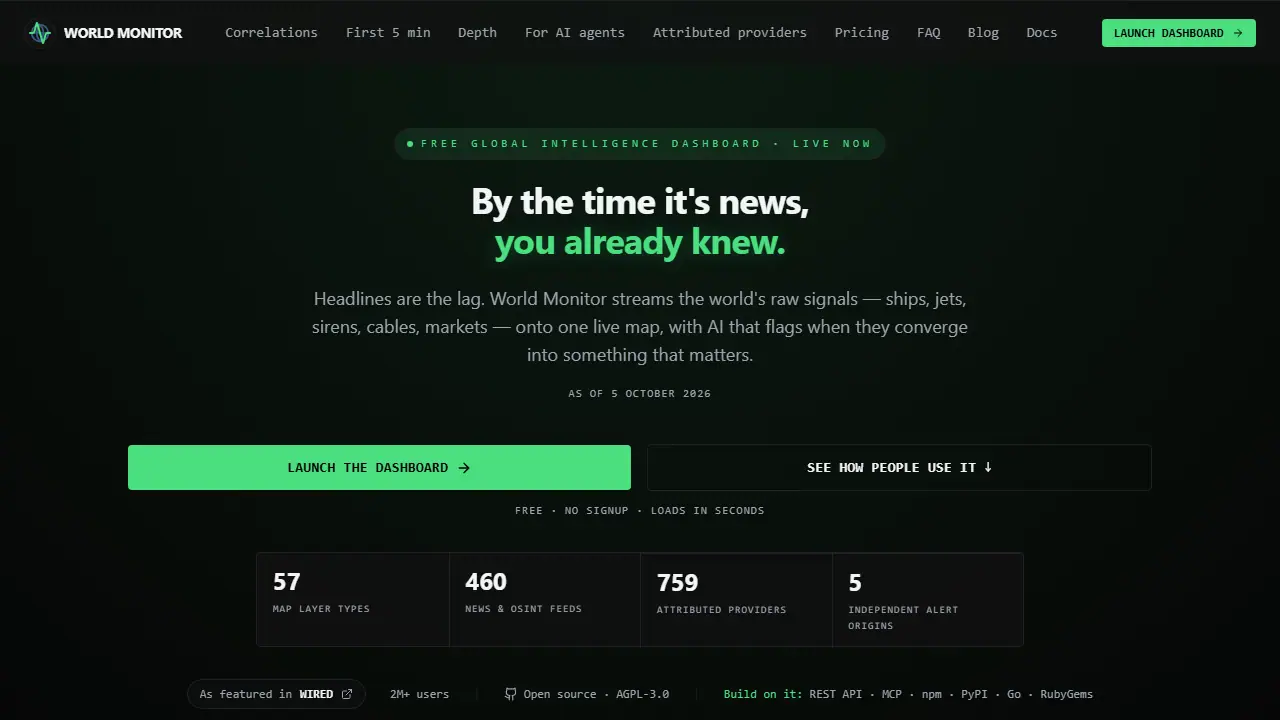1280x720 pixels.
Task: Open the Pricing page link
Action: coord(862,33)
